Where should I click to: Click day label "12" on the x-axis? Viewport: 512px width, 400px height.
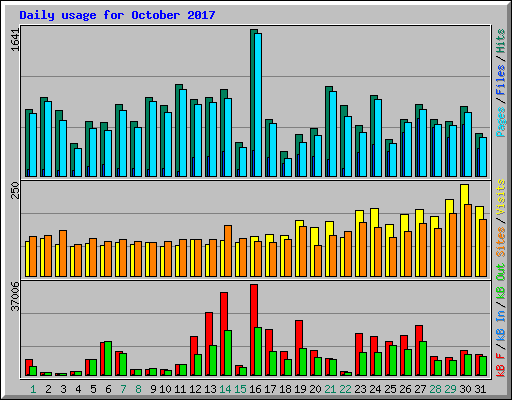pyautogui.click(x=195, y=389)
